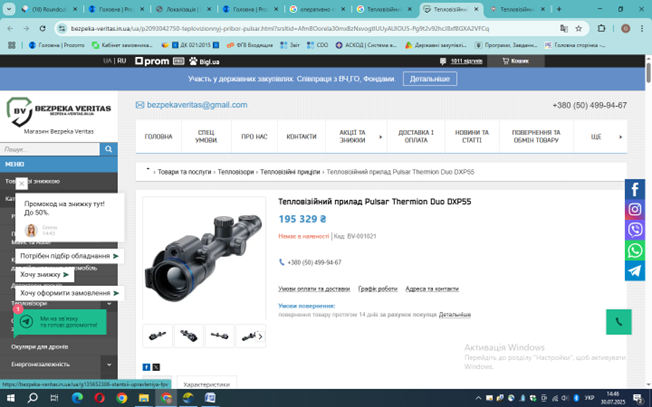652x407 pixels.
Task: Open the ДОСТАВКА І ОПЛАТА menu item
Action: pyautogui.click(x=416, y=137)
